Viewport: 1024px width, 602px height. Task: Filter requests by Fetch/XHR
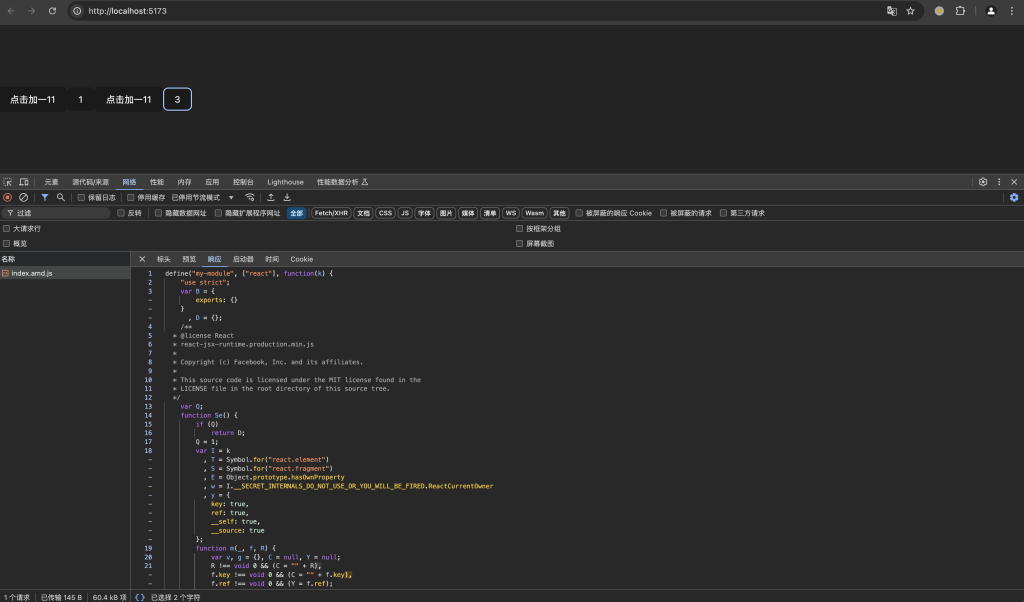331,213
